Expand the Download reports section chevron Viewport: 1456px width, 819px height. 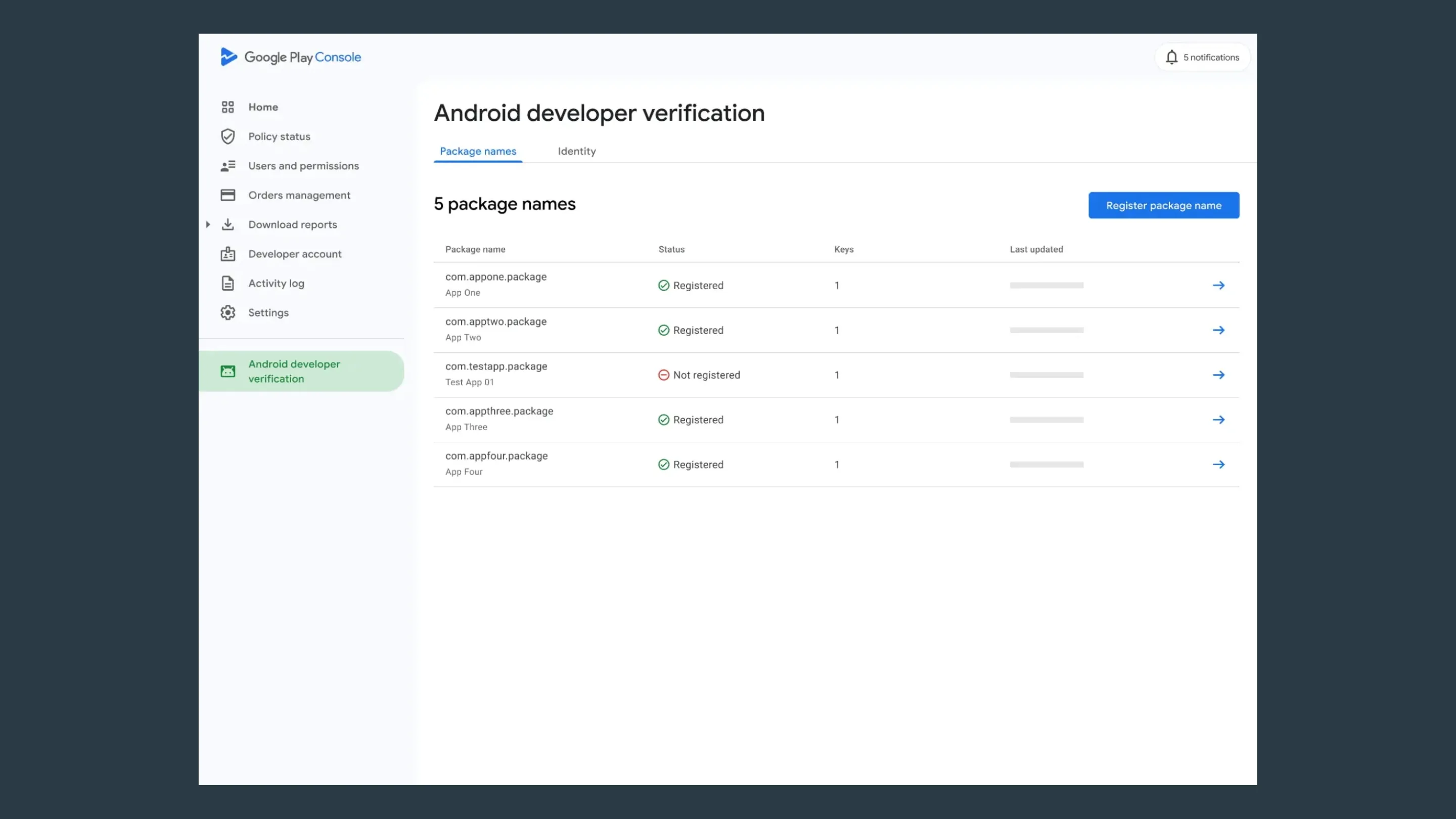pos(207,224)
